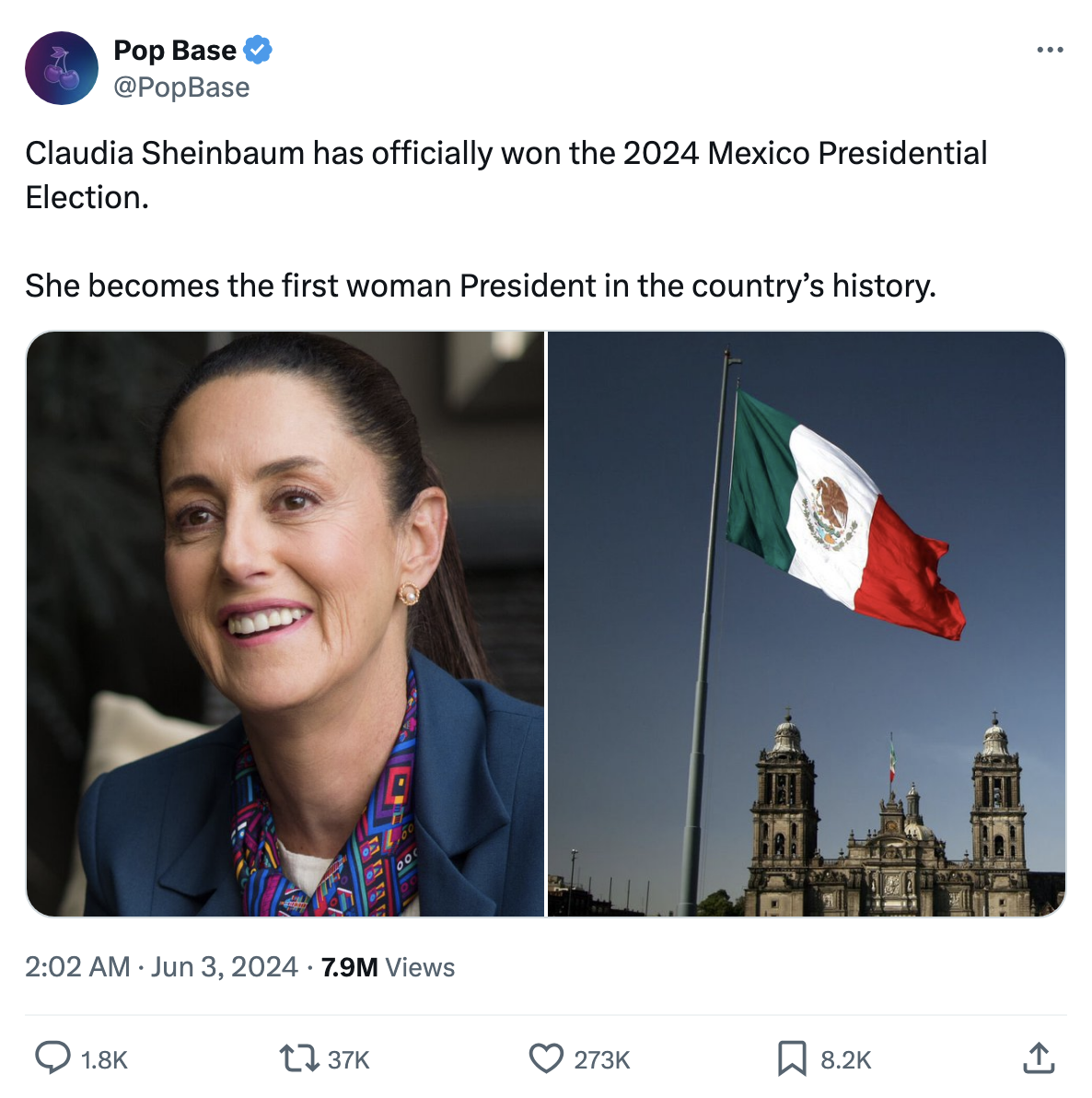Open the three-dot more options menu
The height and width of the screenshot is (1098, 1092).
tap(1050, 50)
